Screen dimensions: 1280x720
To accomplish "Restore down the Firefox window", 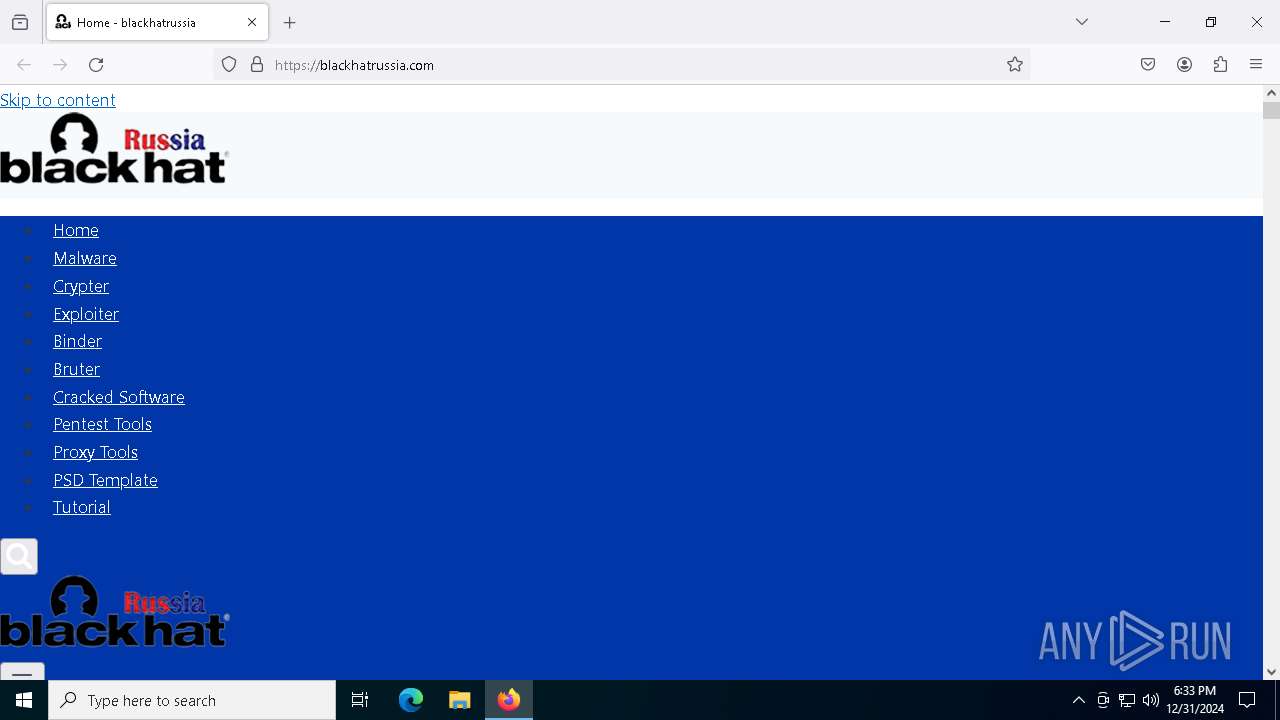I will point(1211,22).
